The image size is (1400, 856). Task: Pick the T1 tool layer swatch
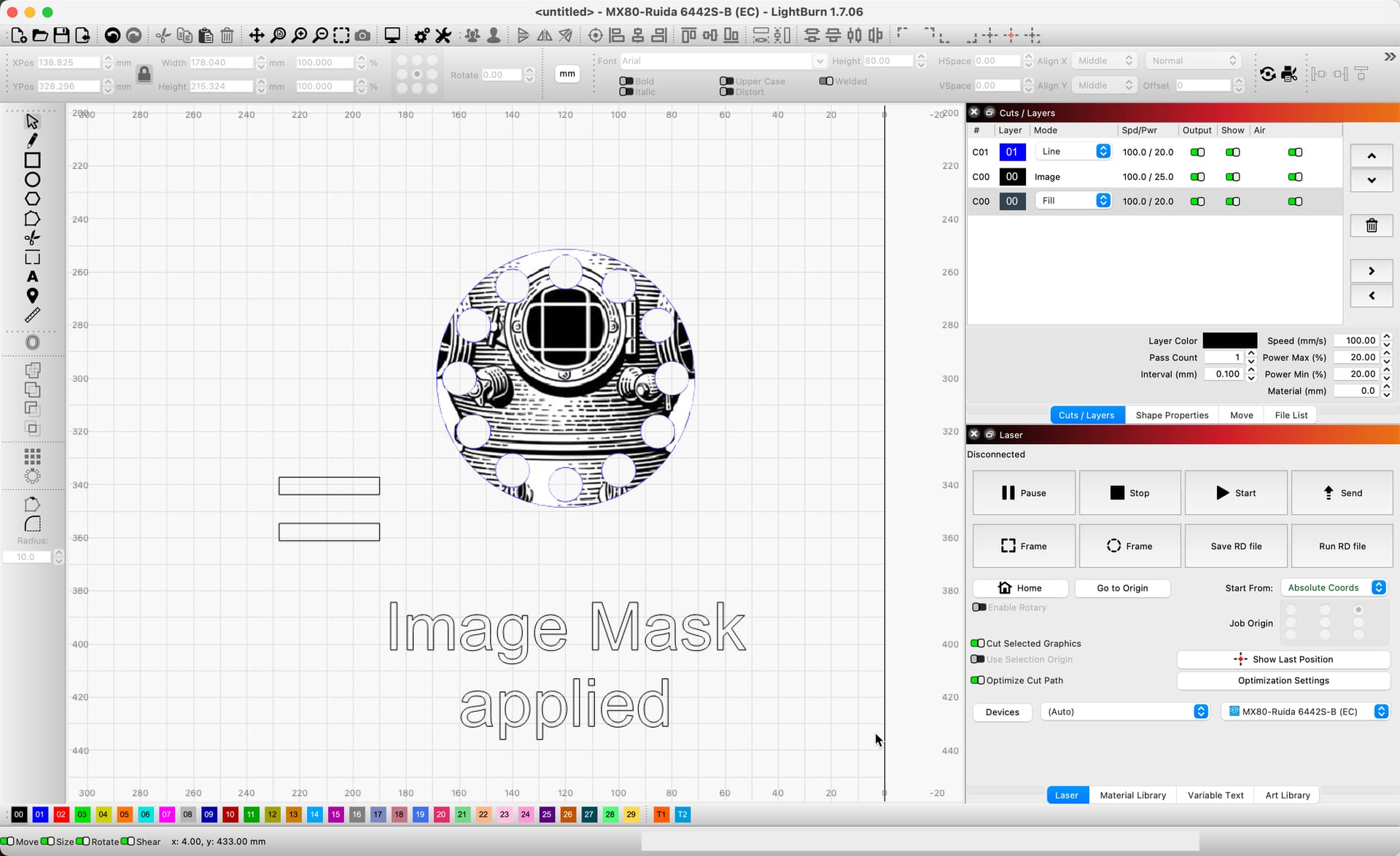click(661, 814)
